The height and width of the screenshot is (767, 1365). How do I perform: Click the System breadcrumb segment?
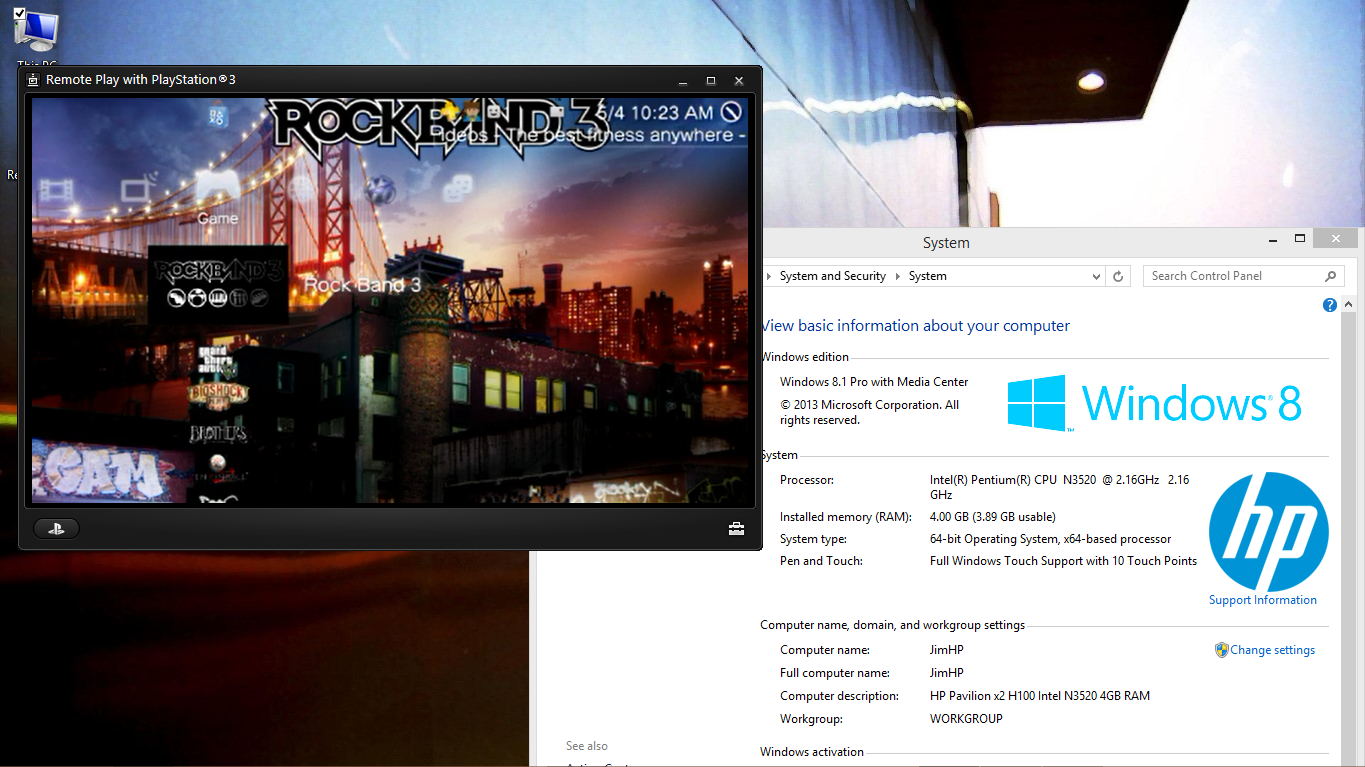928,276
